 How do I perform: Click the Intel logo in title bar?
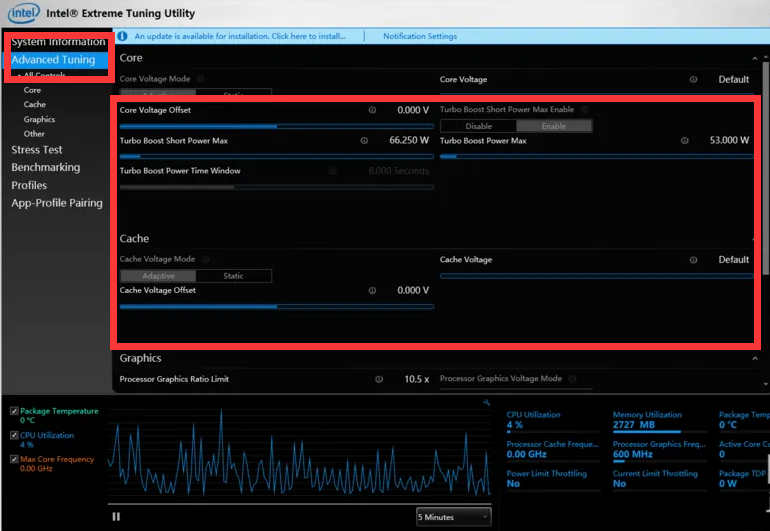23,13
